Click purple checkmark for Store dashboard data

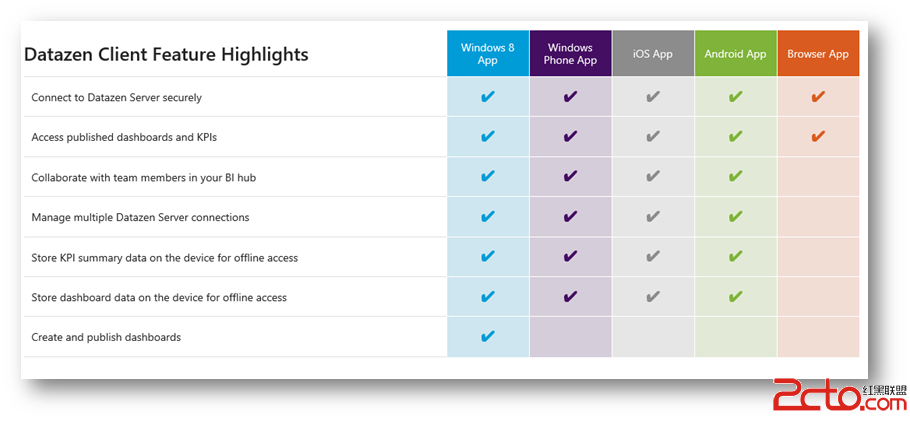(x=570, y=297)
